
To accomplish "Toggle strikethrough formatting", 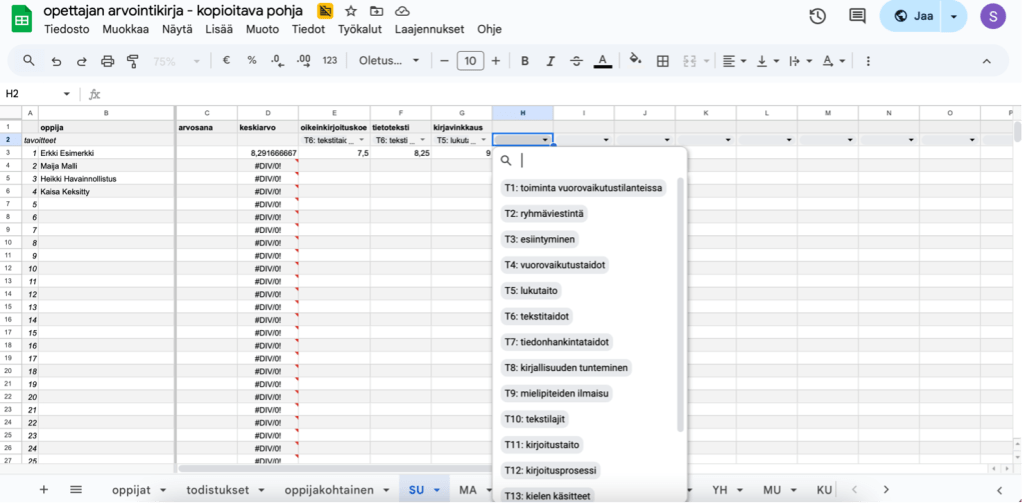I will (576, 61).
